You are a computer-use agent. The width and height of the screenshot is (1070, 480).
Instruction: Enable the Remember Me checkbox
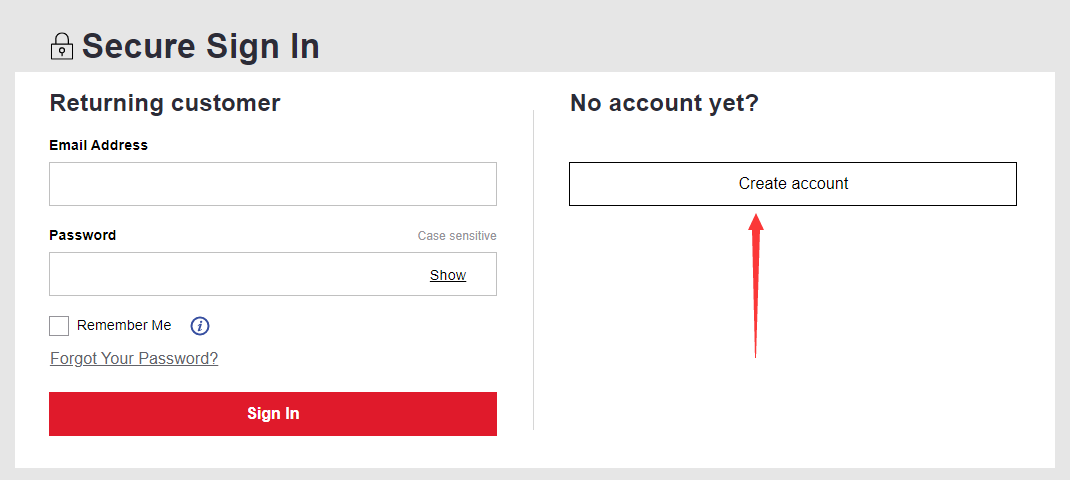[x=59, y=326]
